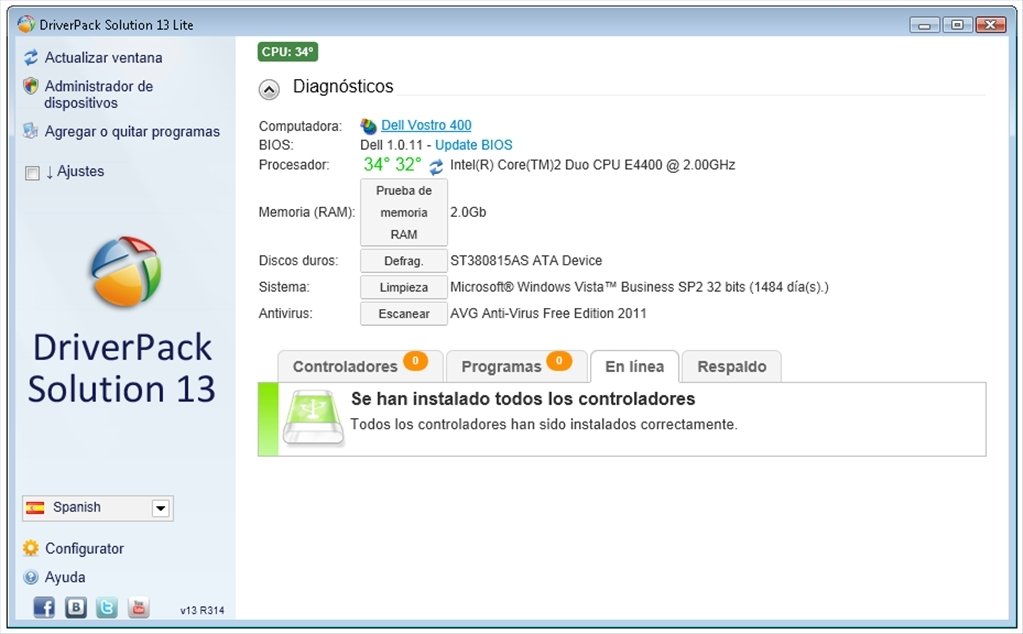Viewport: 1023px width, 634px height.
Task: Click the Twitter bird icon
Action: [x=106, y=607]
